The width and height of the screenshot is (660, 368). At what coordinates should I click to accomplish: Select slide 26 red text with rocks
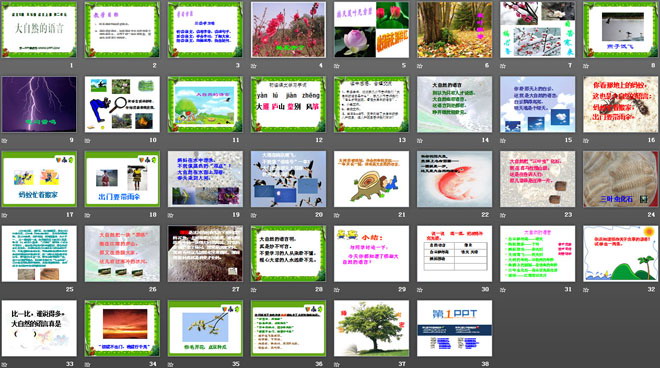click(122, 253)
